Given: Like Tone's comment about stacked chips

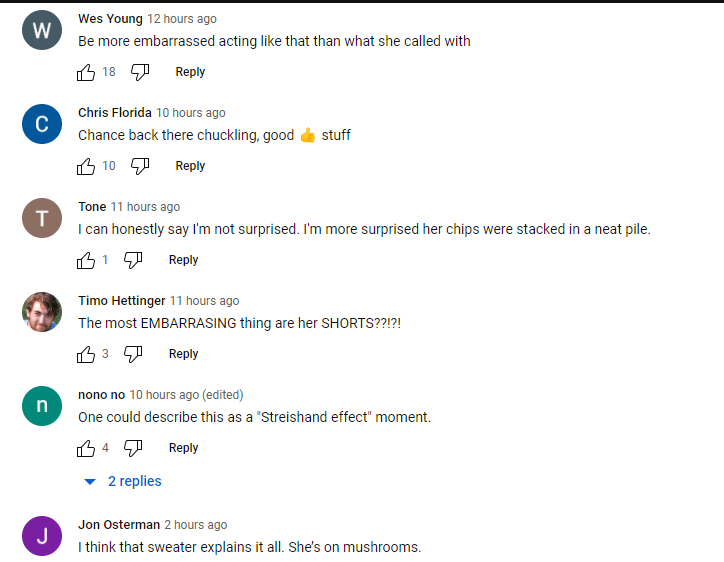Looking at the screenshot, I should coord(86,260).
